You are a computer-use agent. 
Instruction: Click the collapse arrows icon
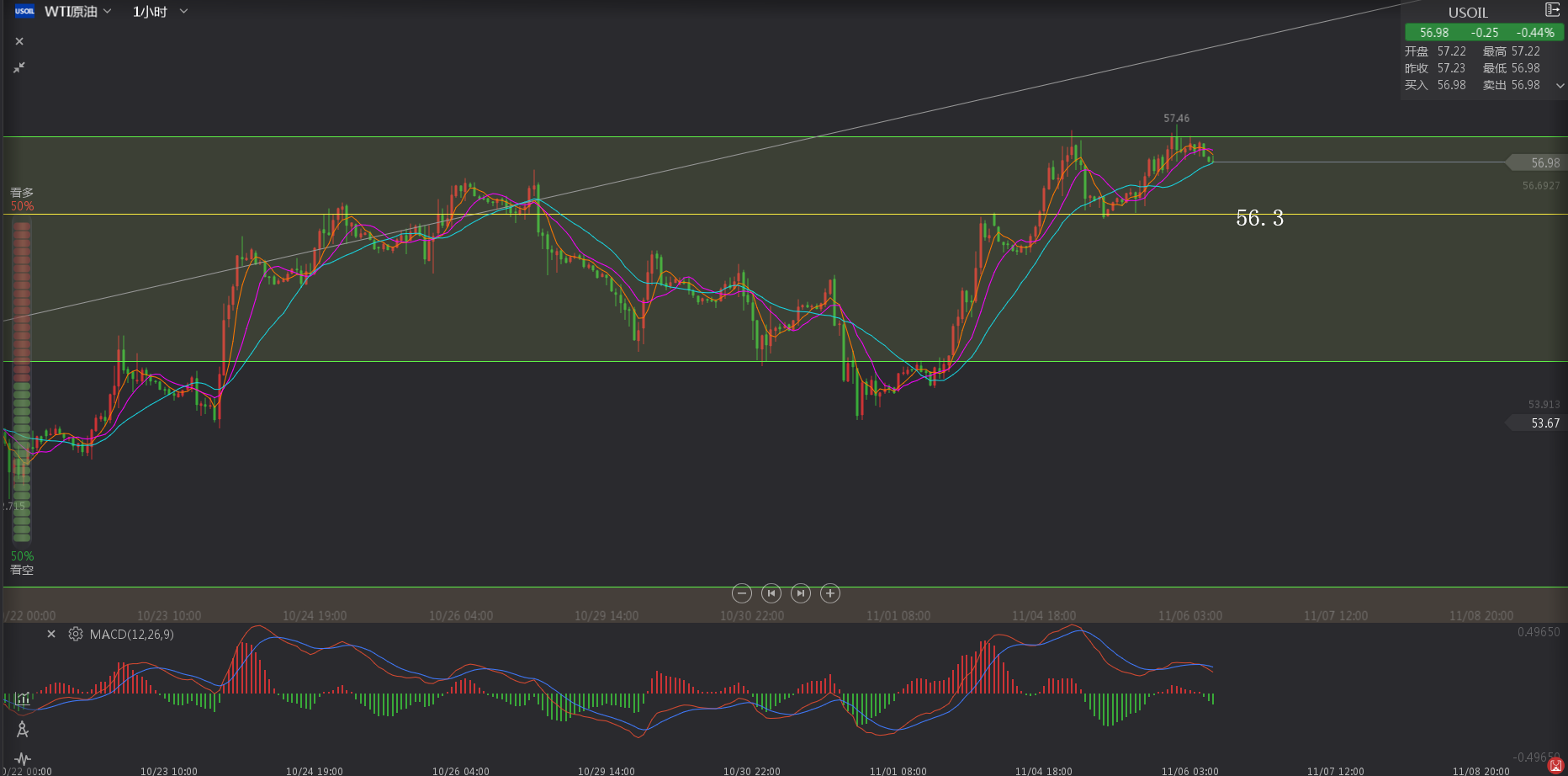(x=19, y=67)
